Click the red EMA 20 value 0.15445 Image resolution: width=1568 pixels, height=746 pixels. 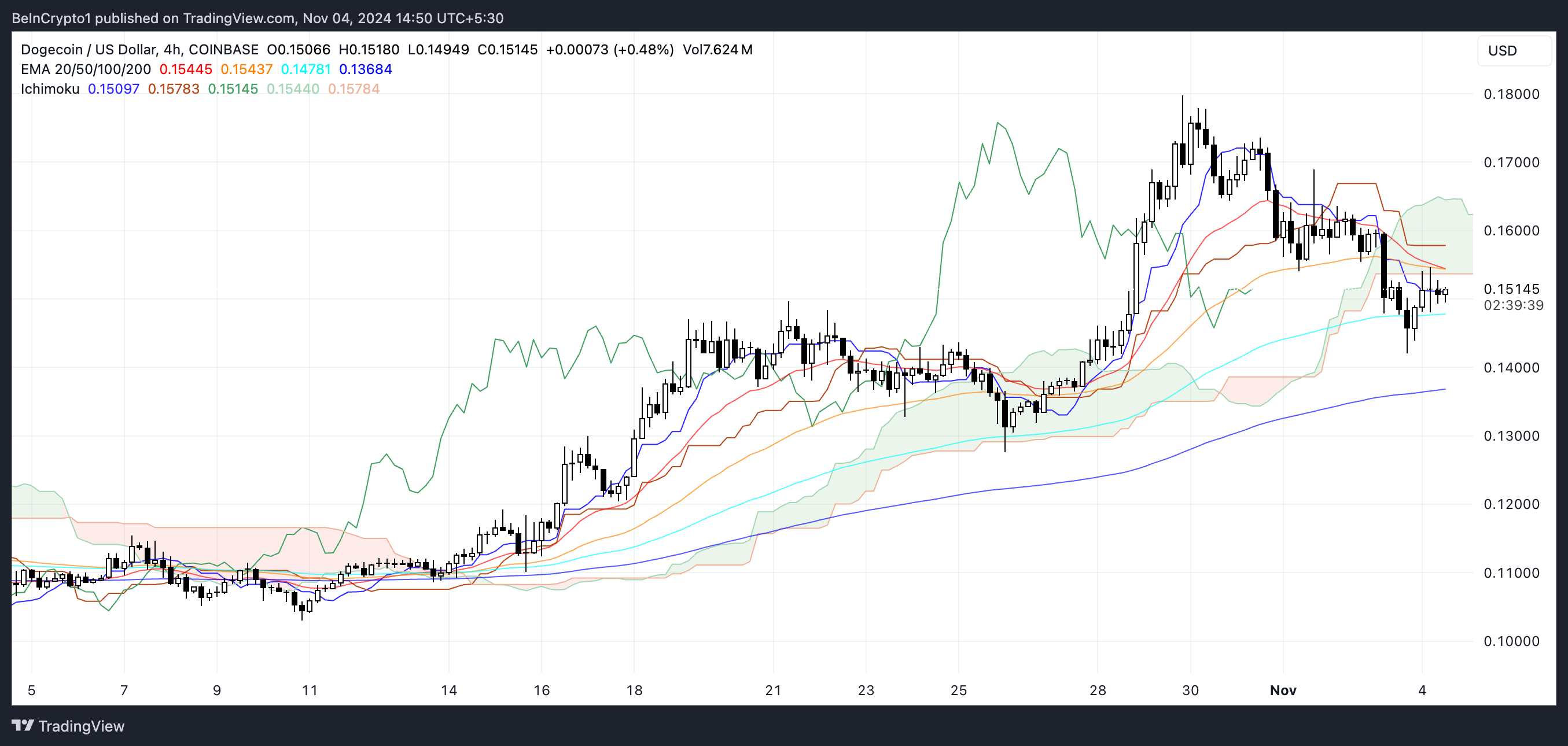click(x=186, y=69)
